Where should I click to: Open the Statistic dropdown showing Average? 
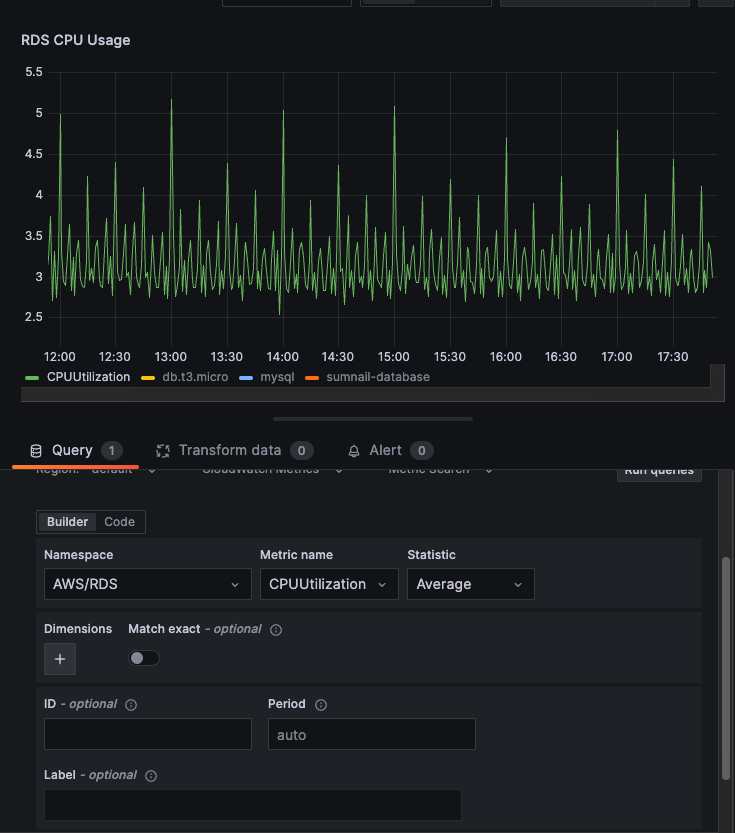pyautogui.click(x=471, y=584)
